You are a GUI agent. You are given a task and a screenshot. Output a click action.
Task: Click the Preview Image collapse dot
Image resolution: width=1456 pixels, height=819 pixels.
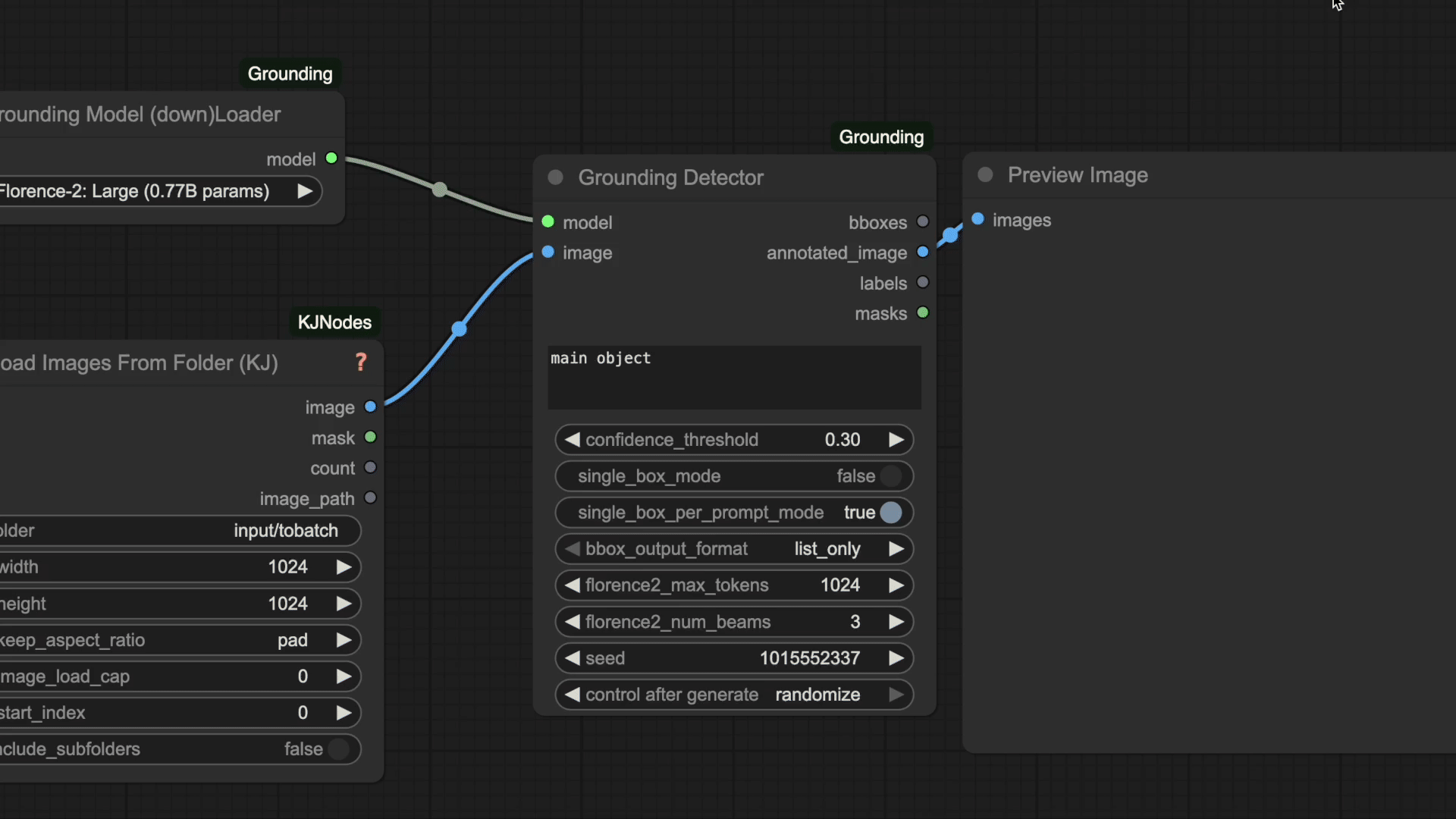[985, 175]
